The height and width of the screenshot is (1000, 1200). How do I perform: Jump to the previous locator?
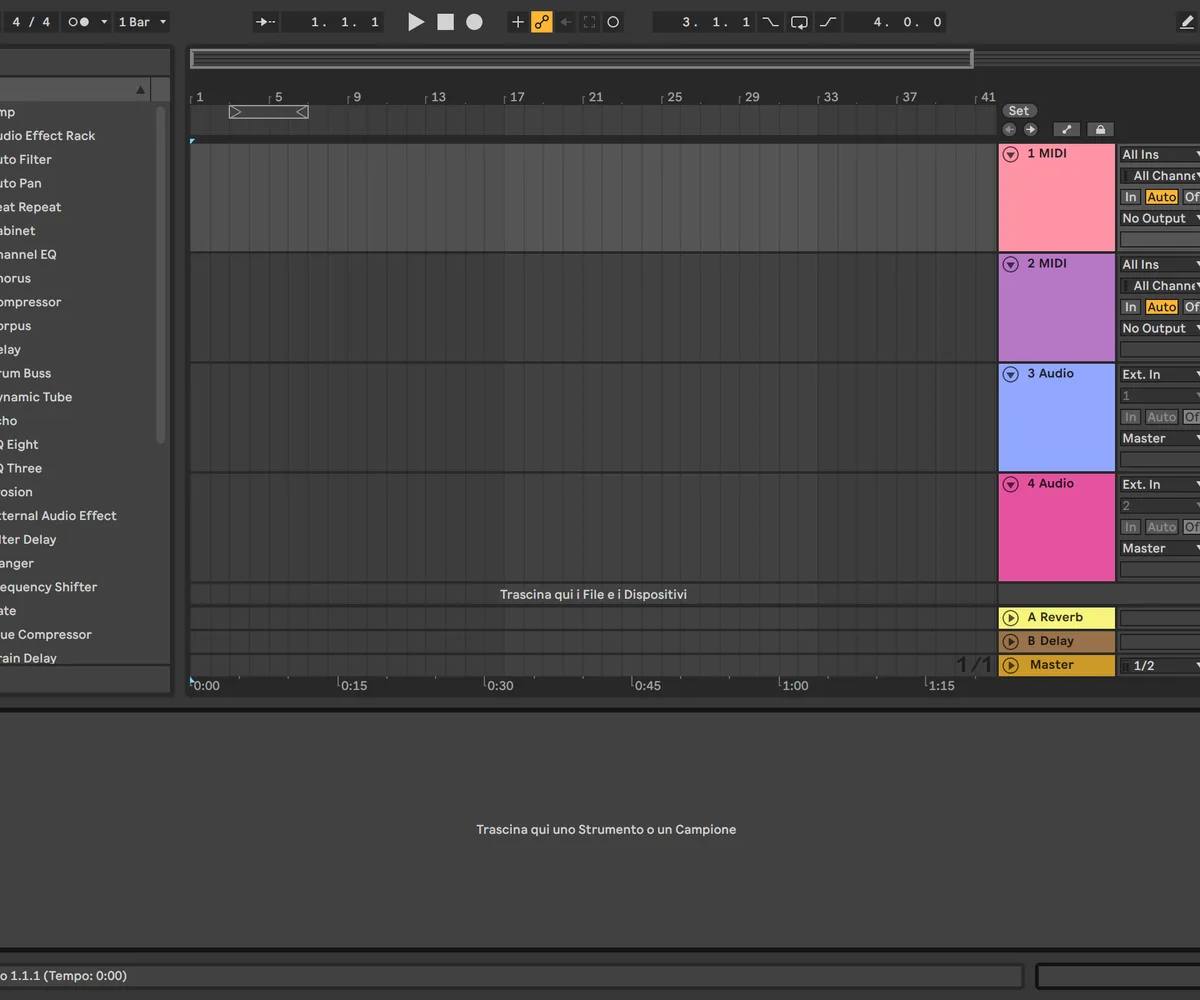point(1009,129)
